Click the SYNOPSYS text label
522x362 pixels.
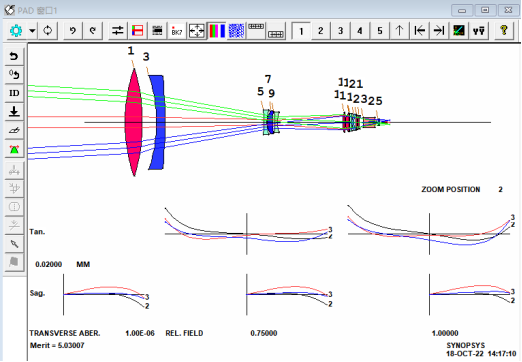pyautogui.click(x=466, y=345)
